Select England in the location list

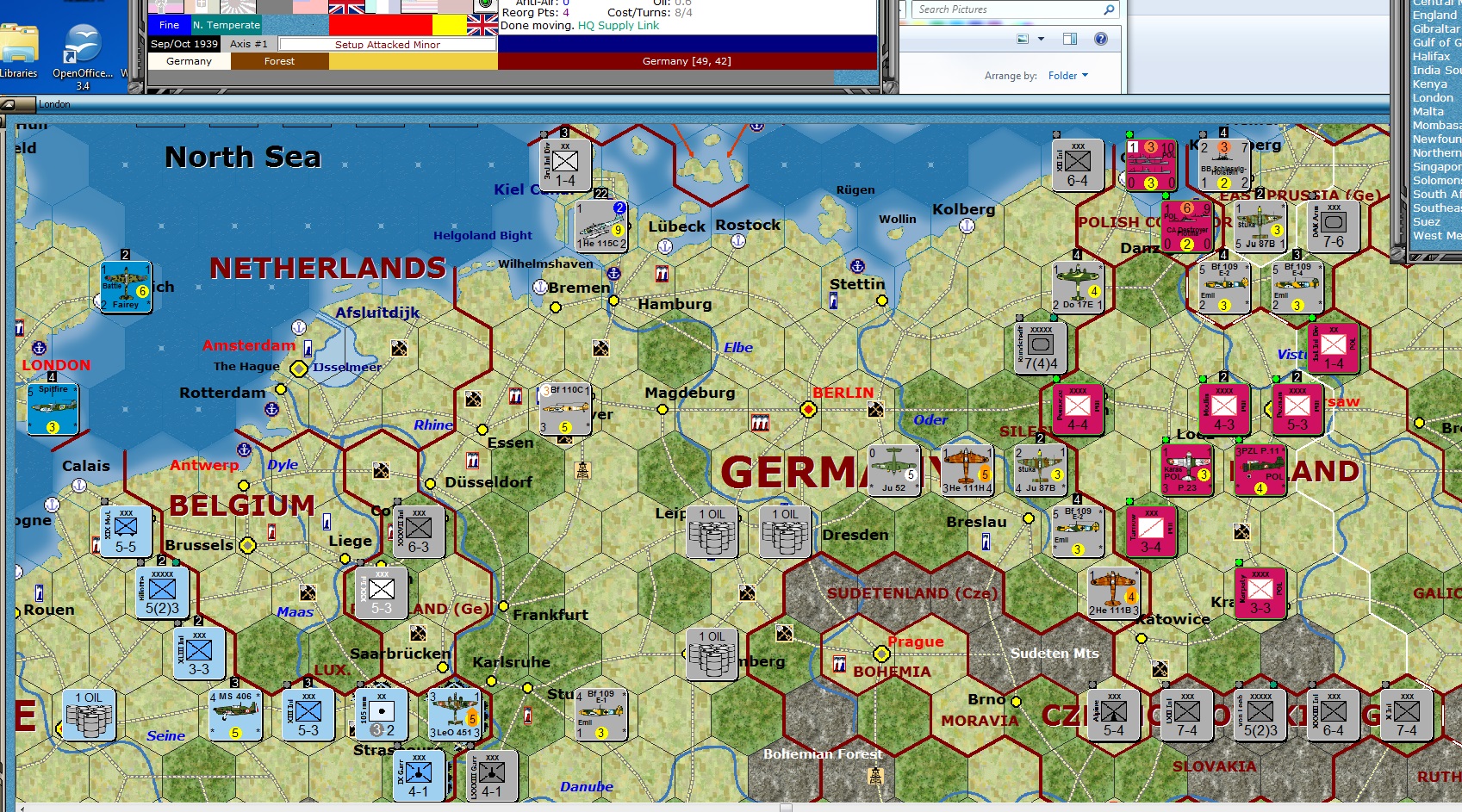1435,15
